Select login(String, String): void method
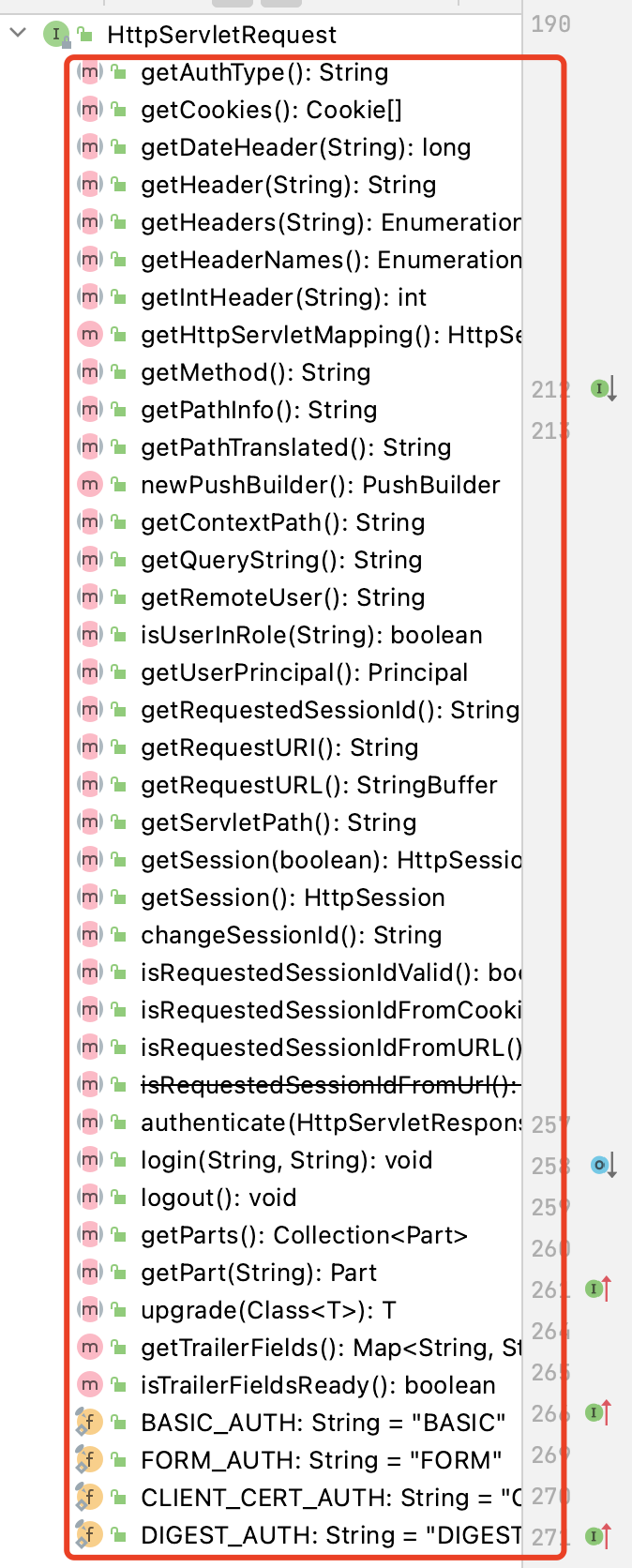The width and height of the screenshot is (632, 1568). (286, 1160)
